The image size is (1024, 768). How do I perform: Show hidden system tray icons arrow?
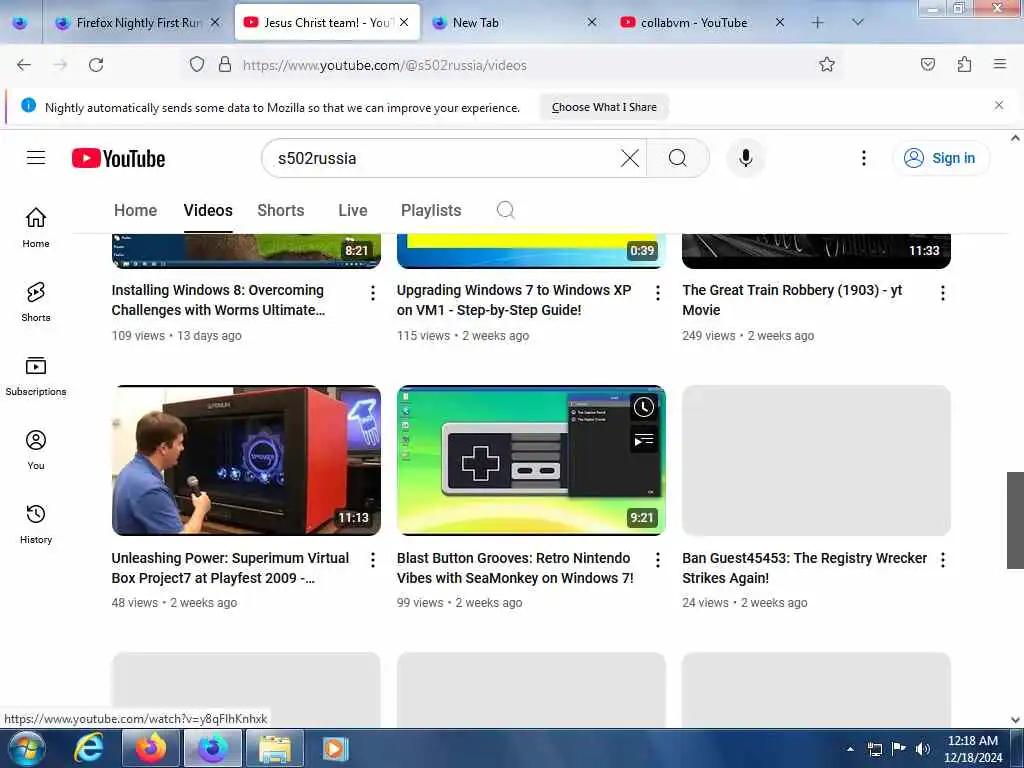point(850,749)
